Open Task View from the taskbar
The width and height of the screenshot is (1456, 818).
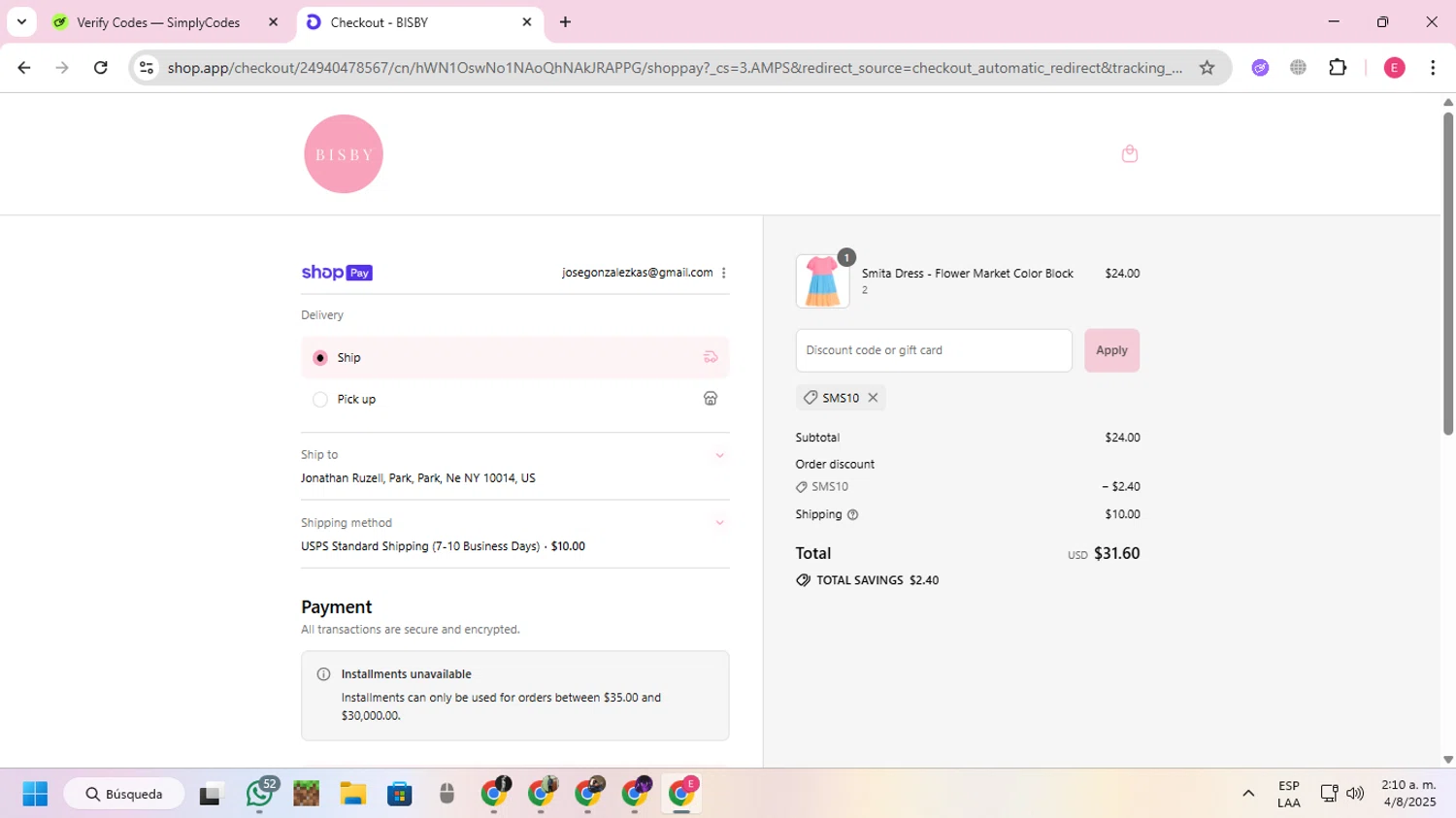pos(210,794)
